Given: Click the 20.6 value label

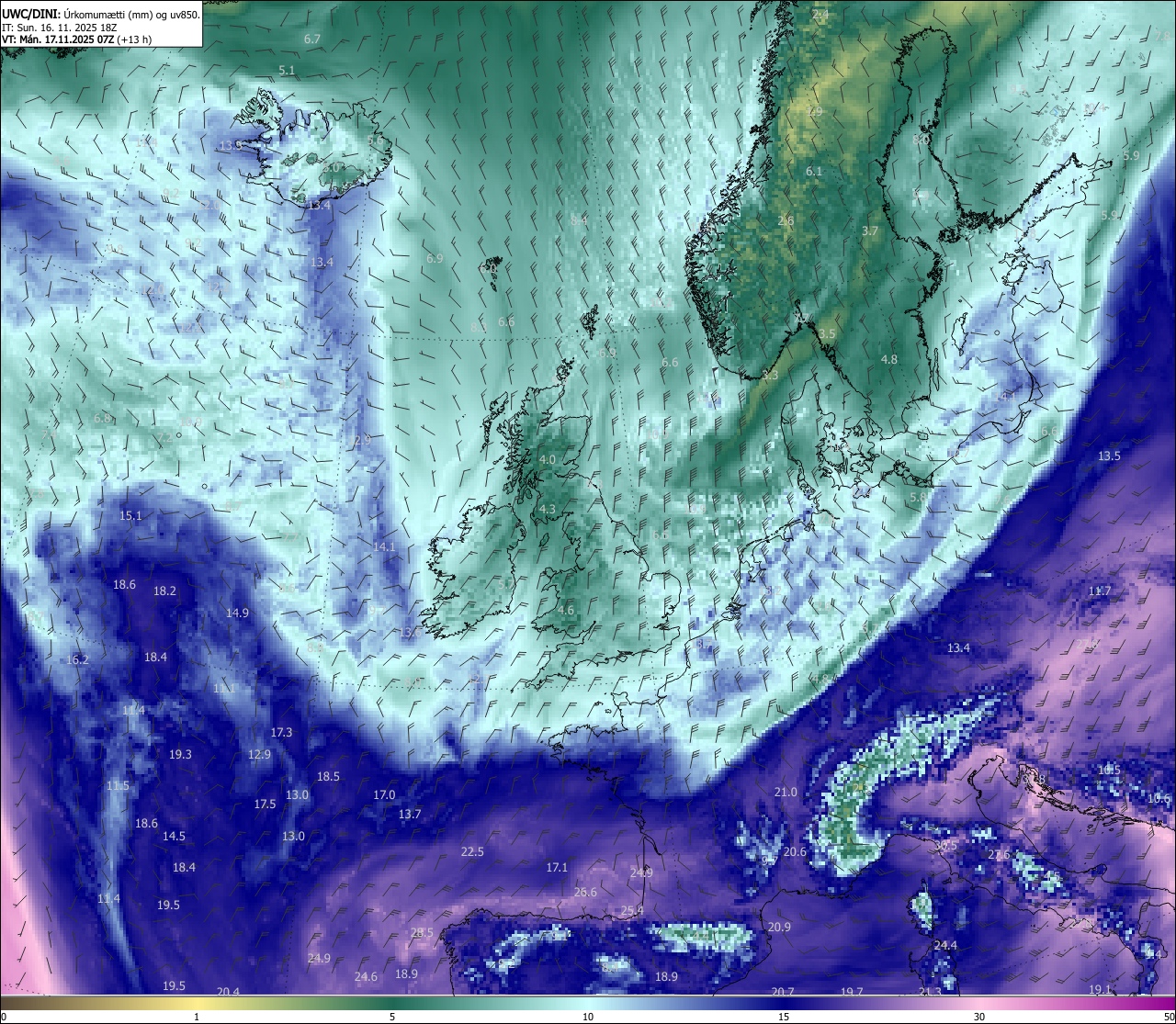Looking at the screenshot, I should coord(795,852).
